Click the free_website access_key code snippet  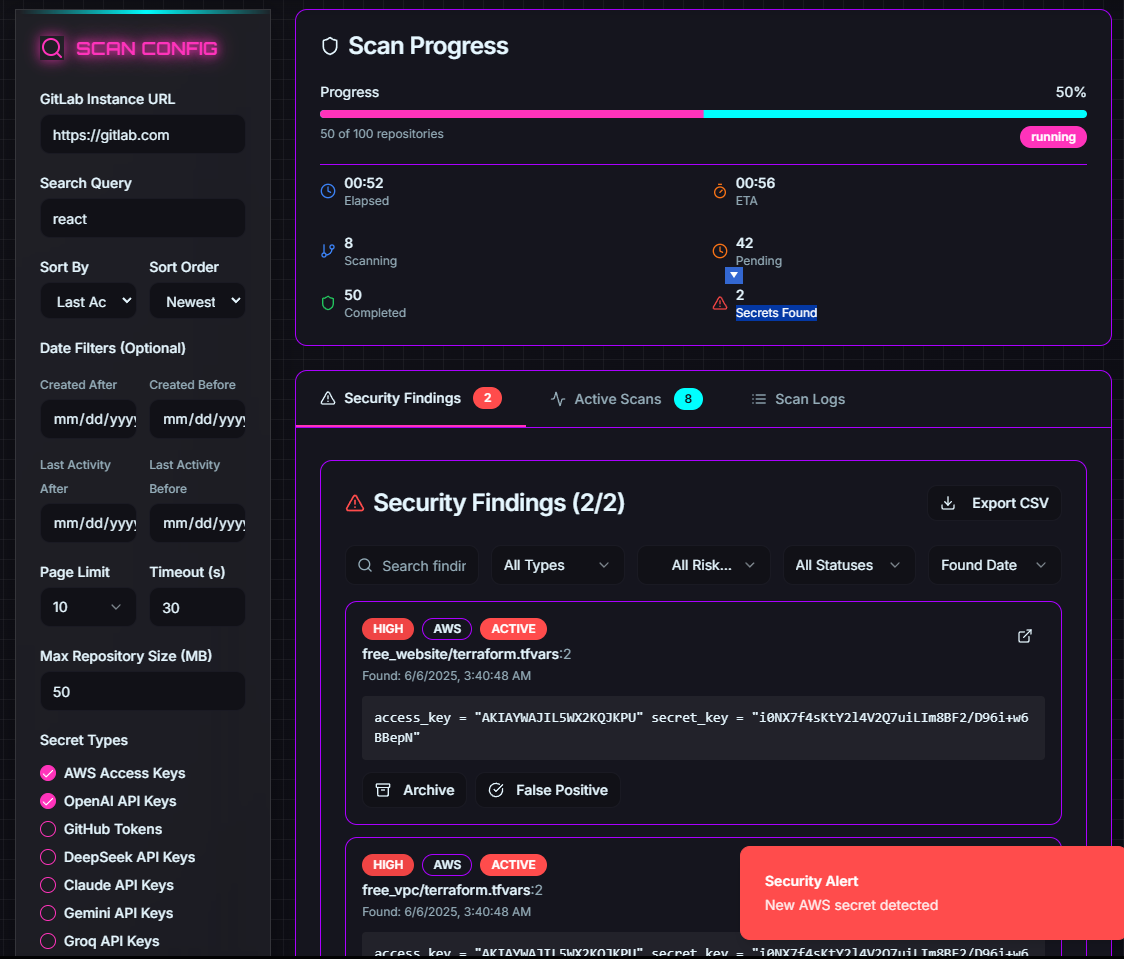pos(703,727)
